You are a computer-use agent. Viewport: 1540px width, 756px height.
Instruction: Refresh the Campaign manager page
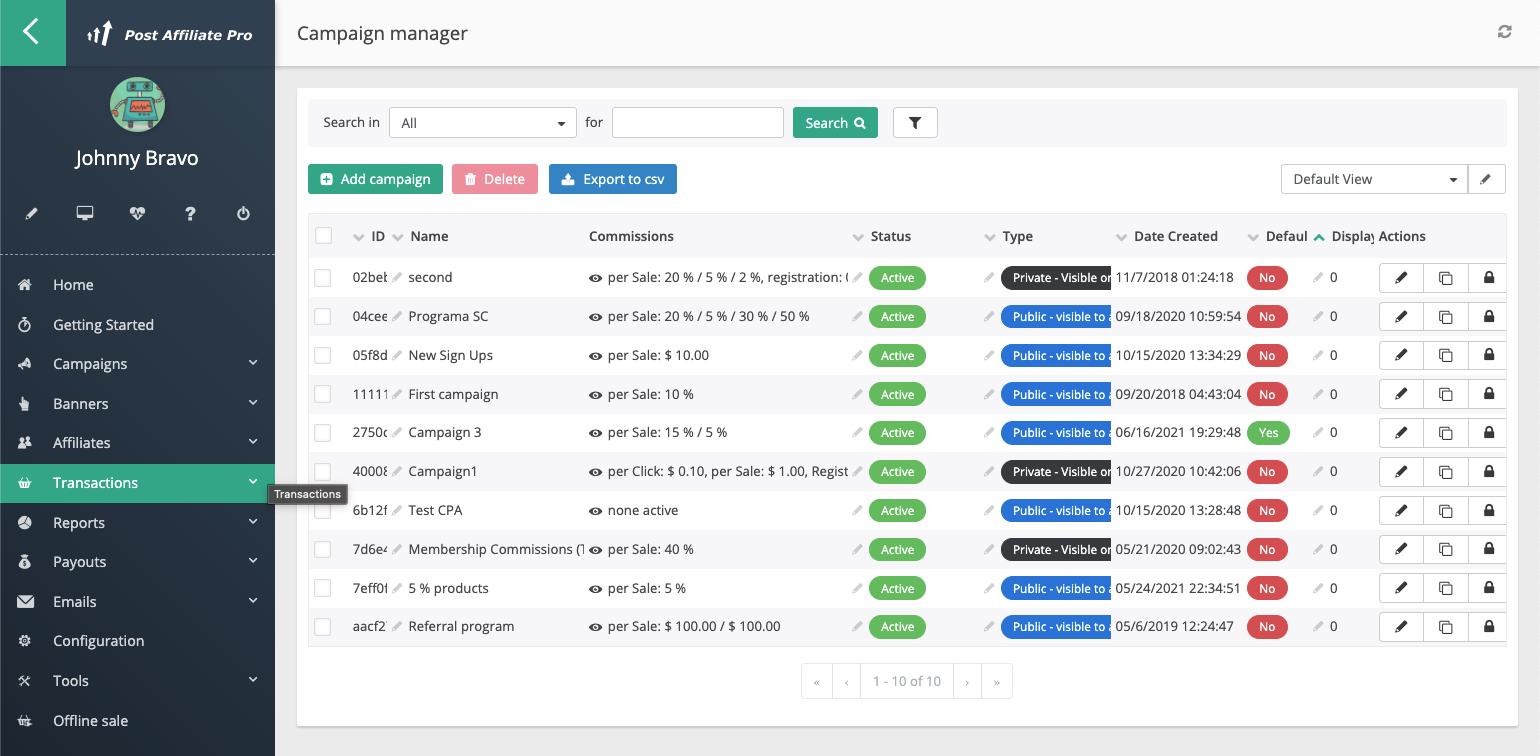click(x=1504, y=31)
